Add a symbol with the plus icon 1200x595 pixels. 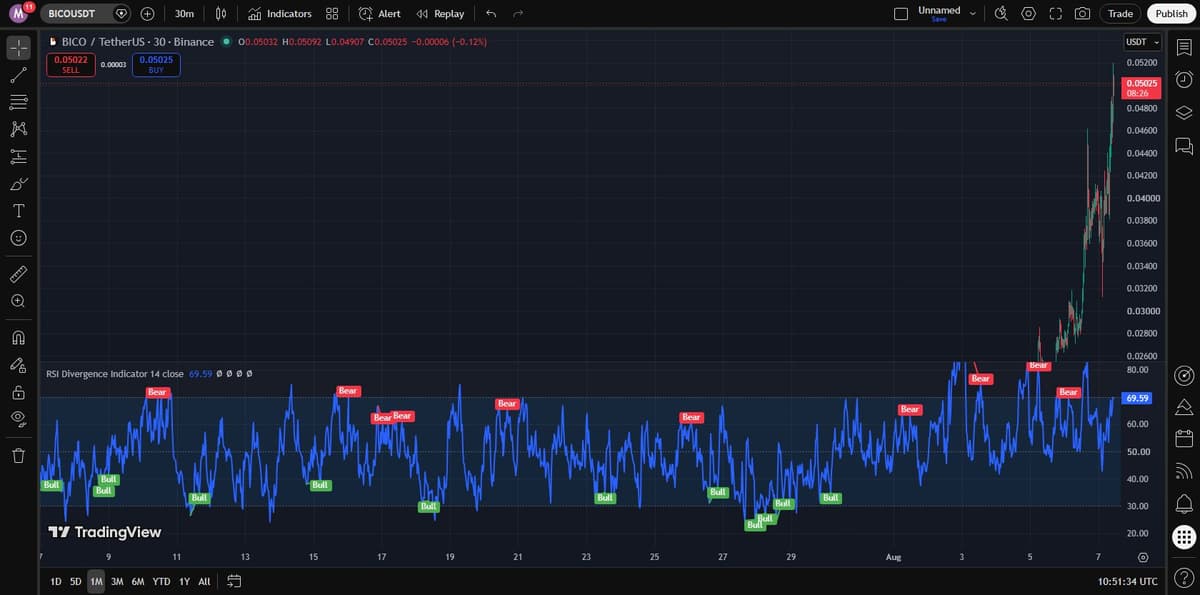point(147,14)
